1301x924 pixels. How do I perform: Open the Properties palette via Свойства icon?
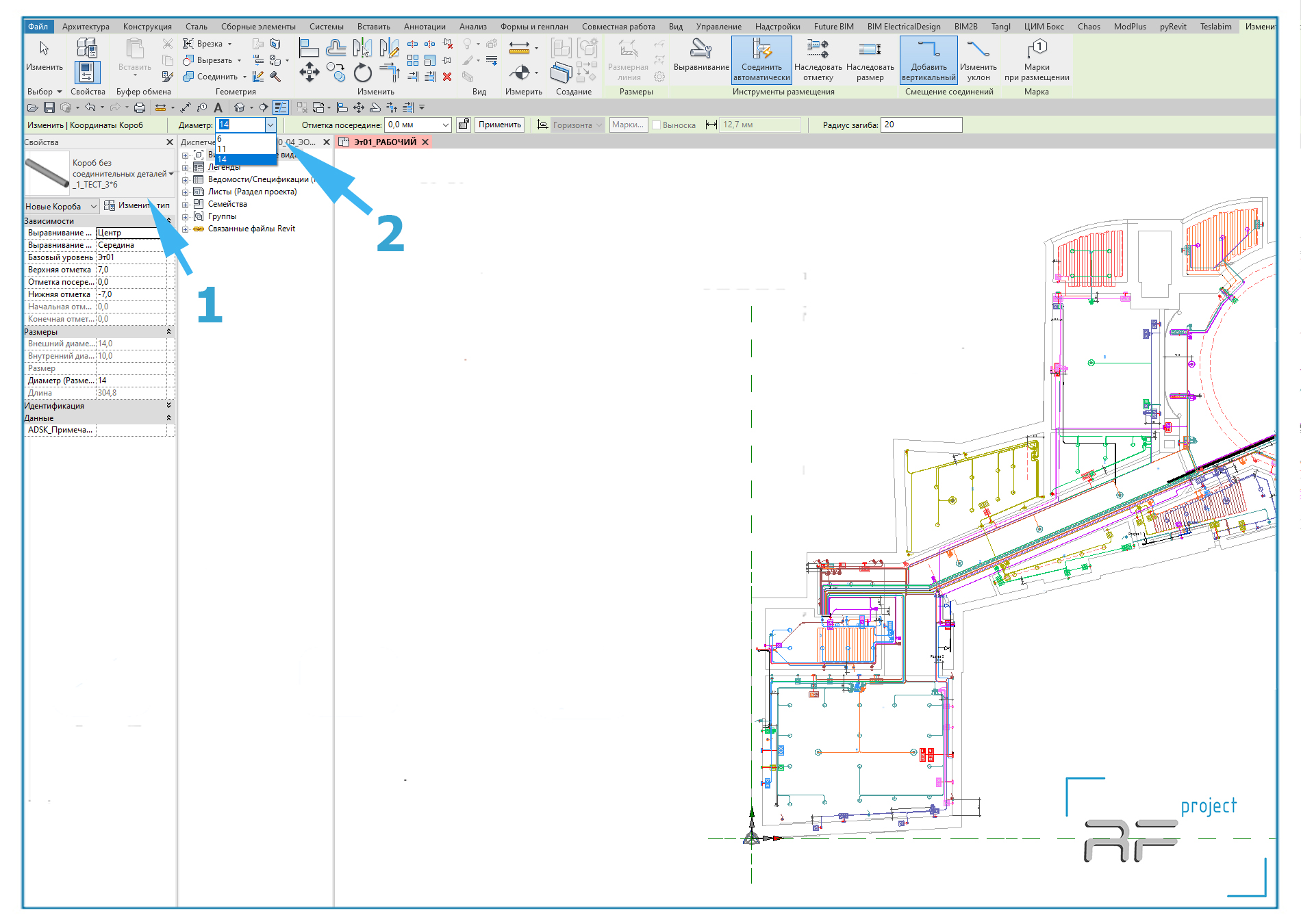[x=88, y=72]
